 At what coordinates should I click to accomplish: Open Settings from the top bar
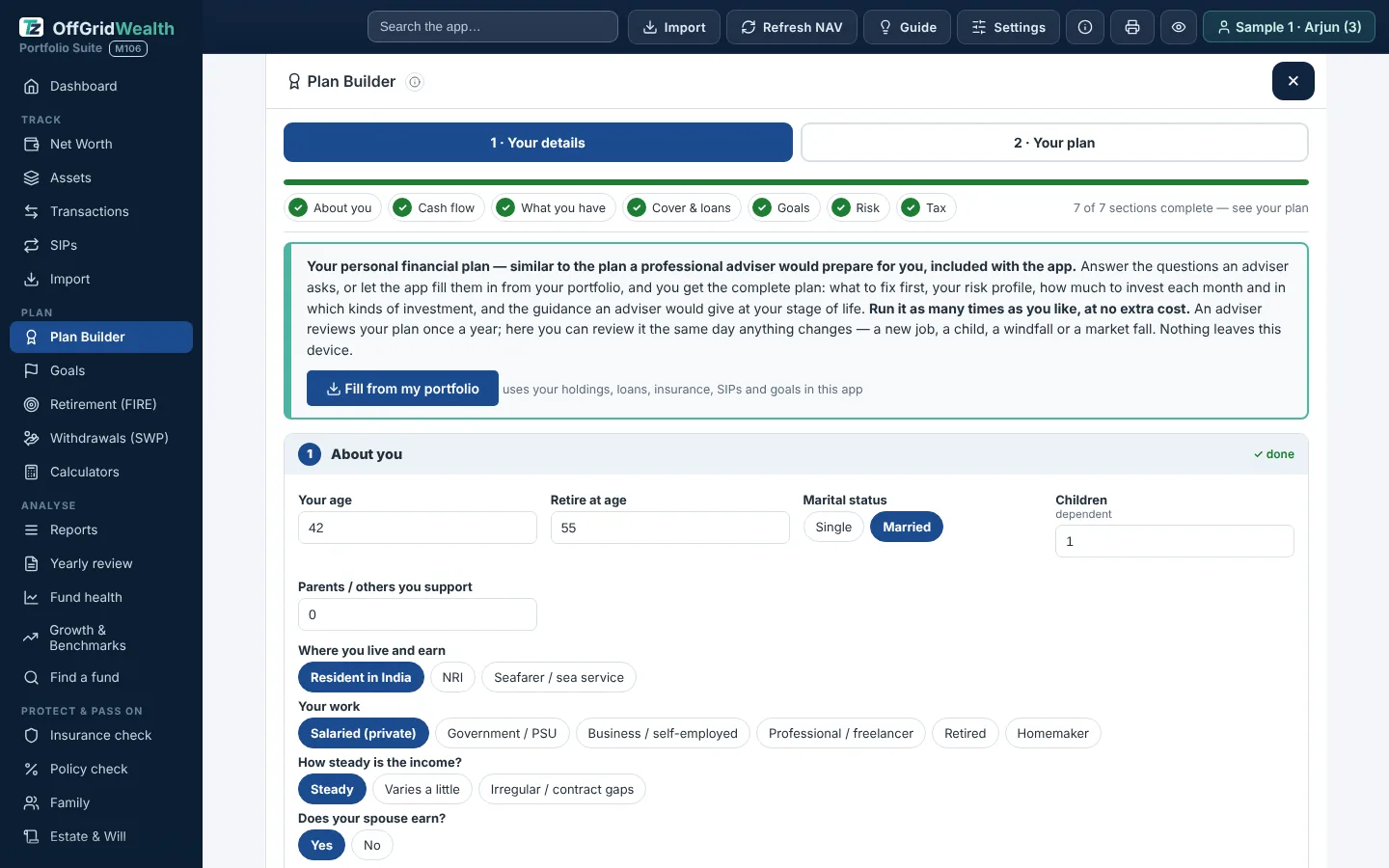point(1008,27)
